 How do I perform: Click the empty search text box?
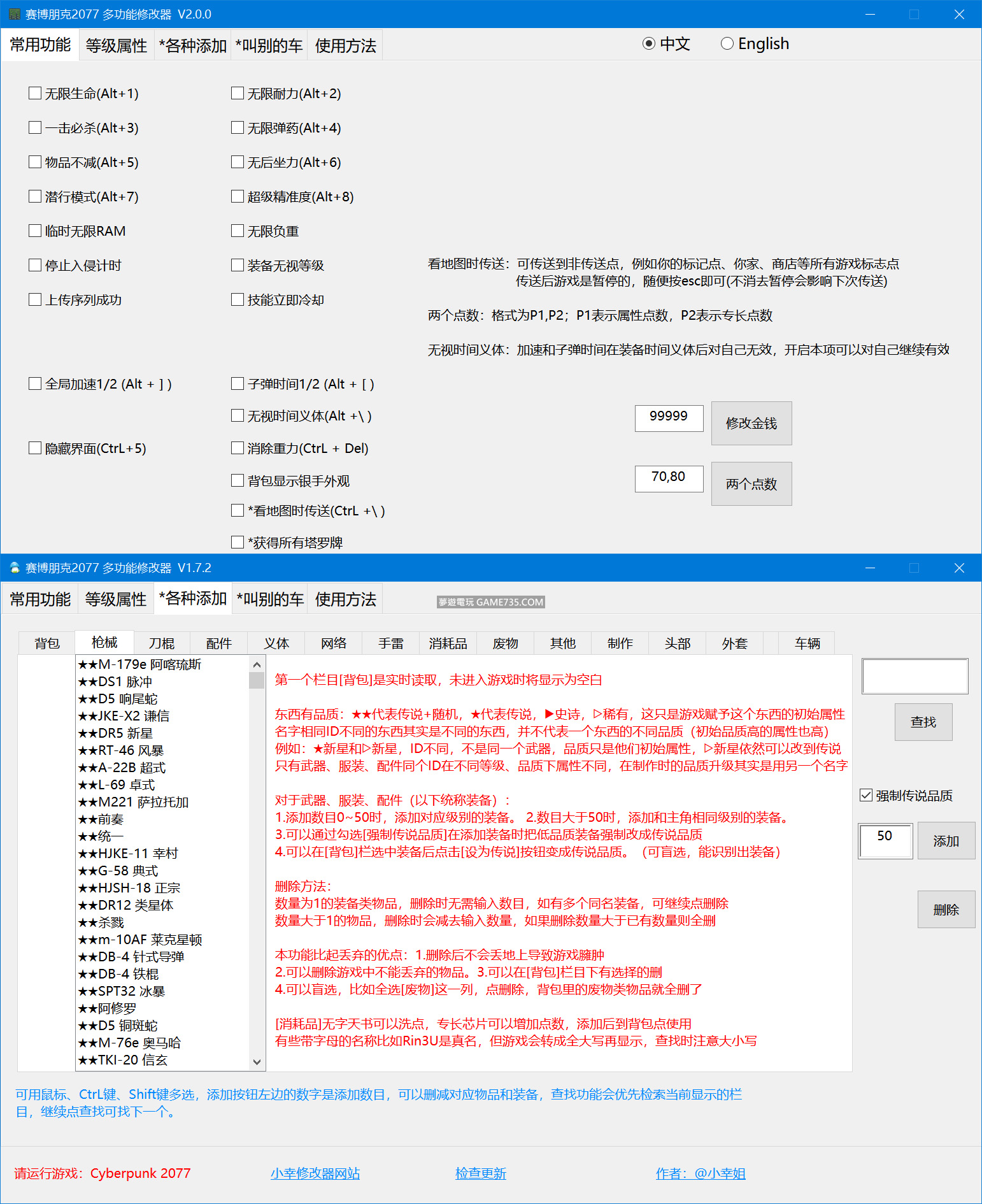[x=915, y=677]
